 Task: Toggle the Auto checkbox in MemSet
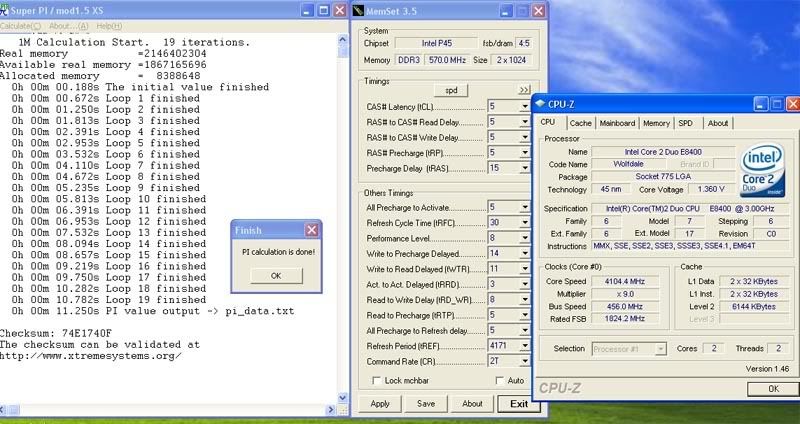click(499, 381)
